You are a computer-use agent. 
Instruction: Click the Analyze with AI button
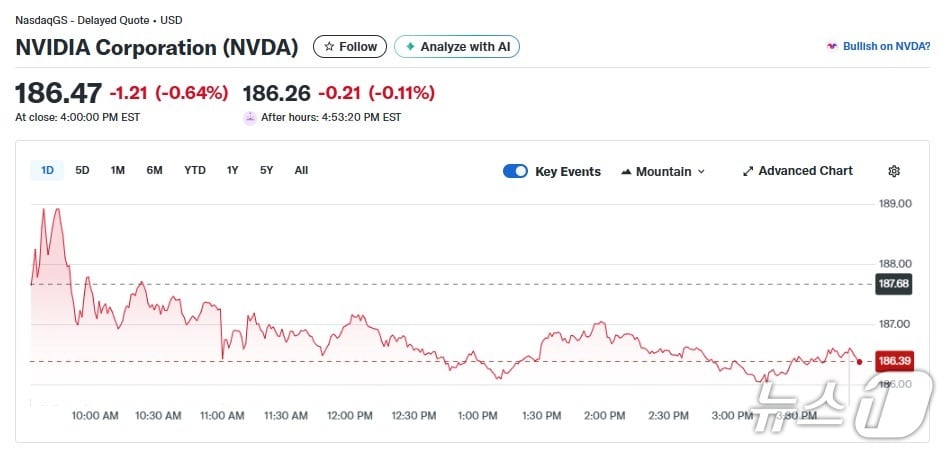tap(457, 47)
